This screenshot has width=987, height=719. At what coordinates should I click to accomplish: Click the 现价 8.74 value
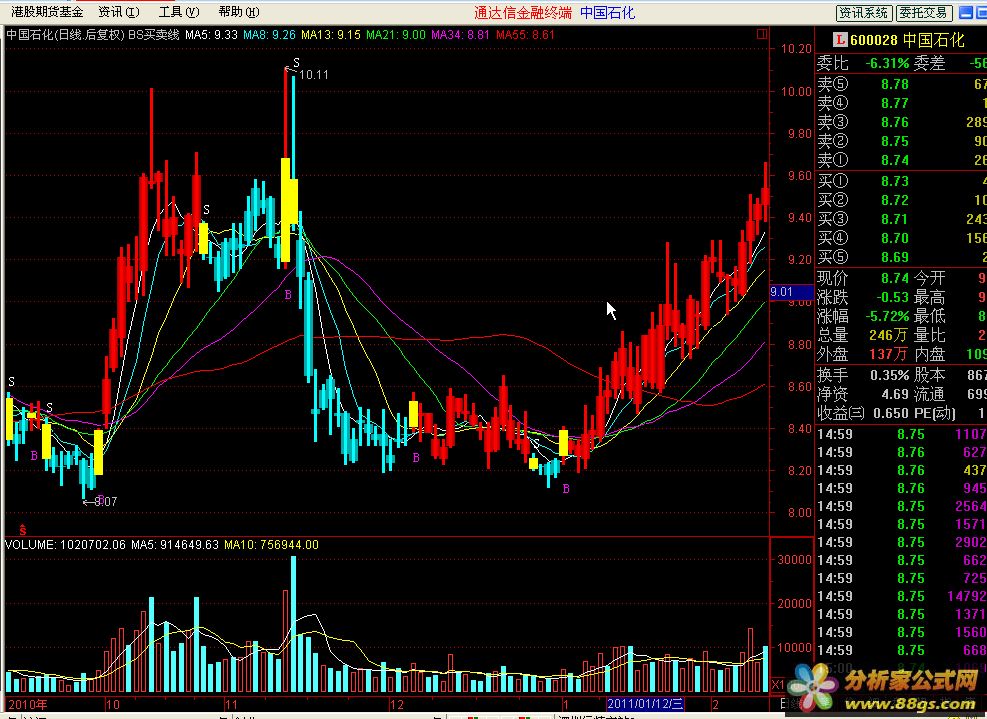pos(894,278)
